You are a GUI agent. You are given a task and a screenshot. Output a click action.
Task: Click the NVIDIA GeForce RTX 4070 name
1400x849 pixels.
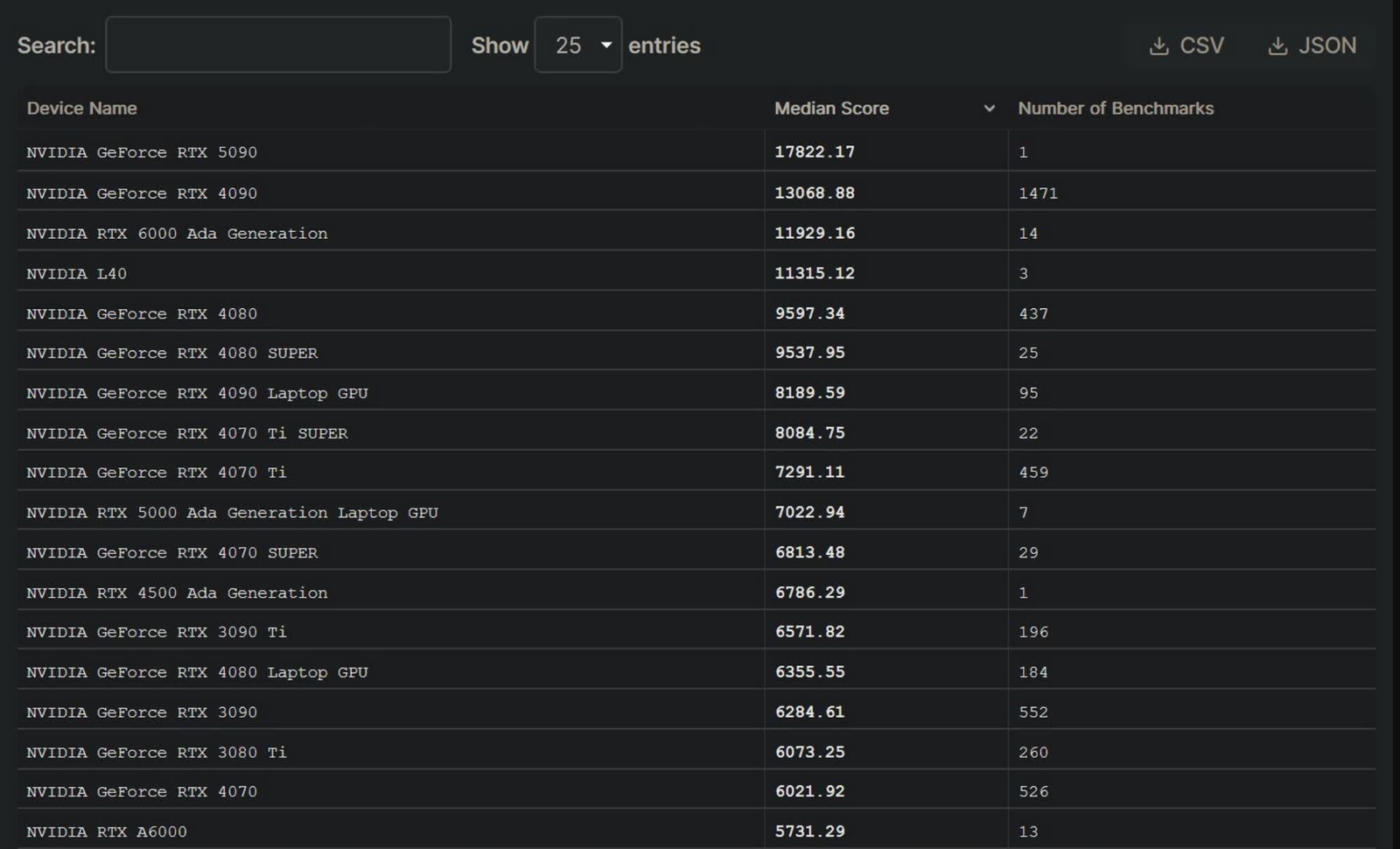click(142, 792)
